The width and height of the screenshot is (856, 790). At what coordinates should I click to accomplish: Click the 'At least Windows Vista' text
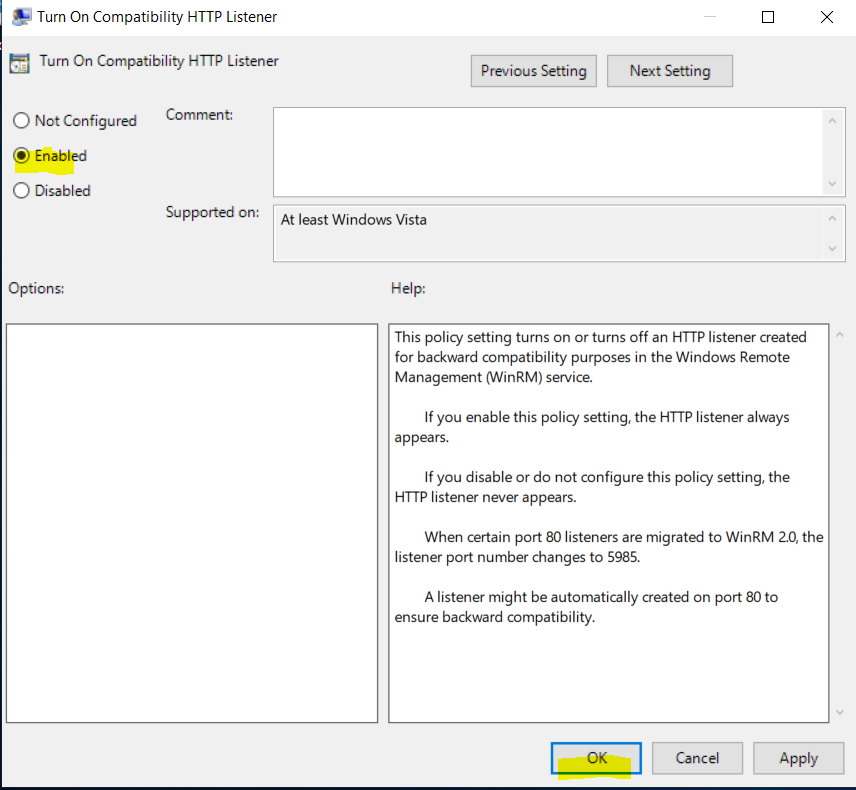[353, 219]
